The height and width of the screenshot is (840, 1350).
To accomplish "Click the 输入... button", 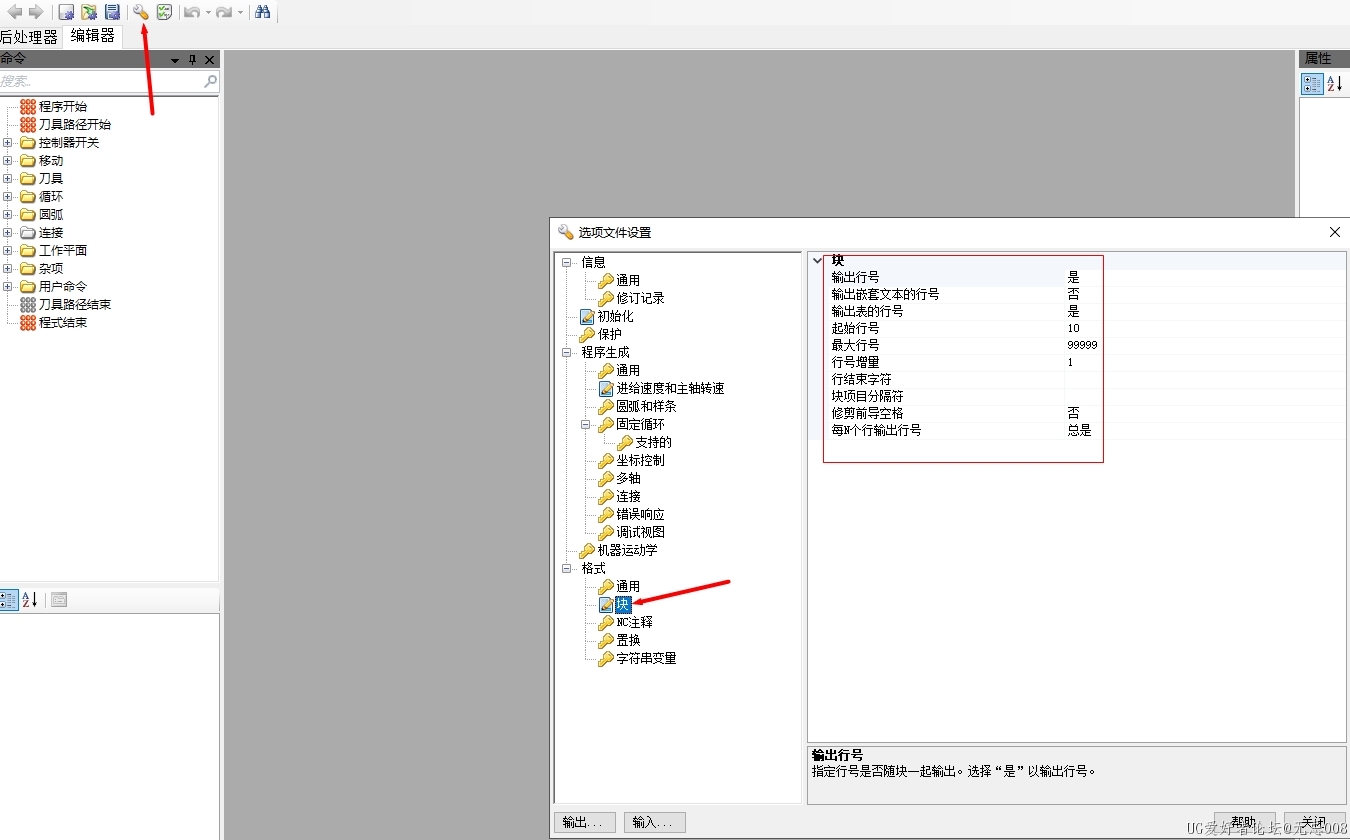I will point(653,822).
